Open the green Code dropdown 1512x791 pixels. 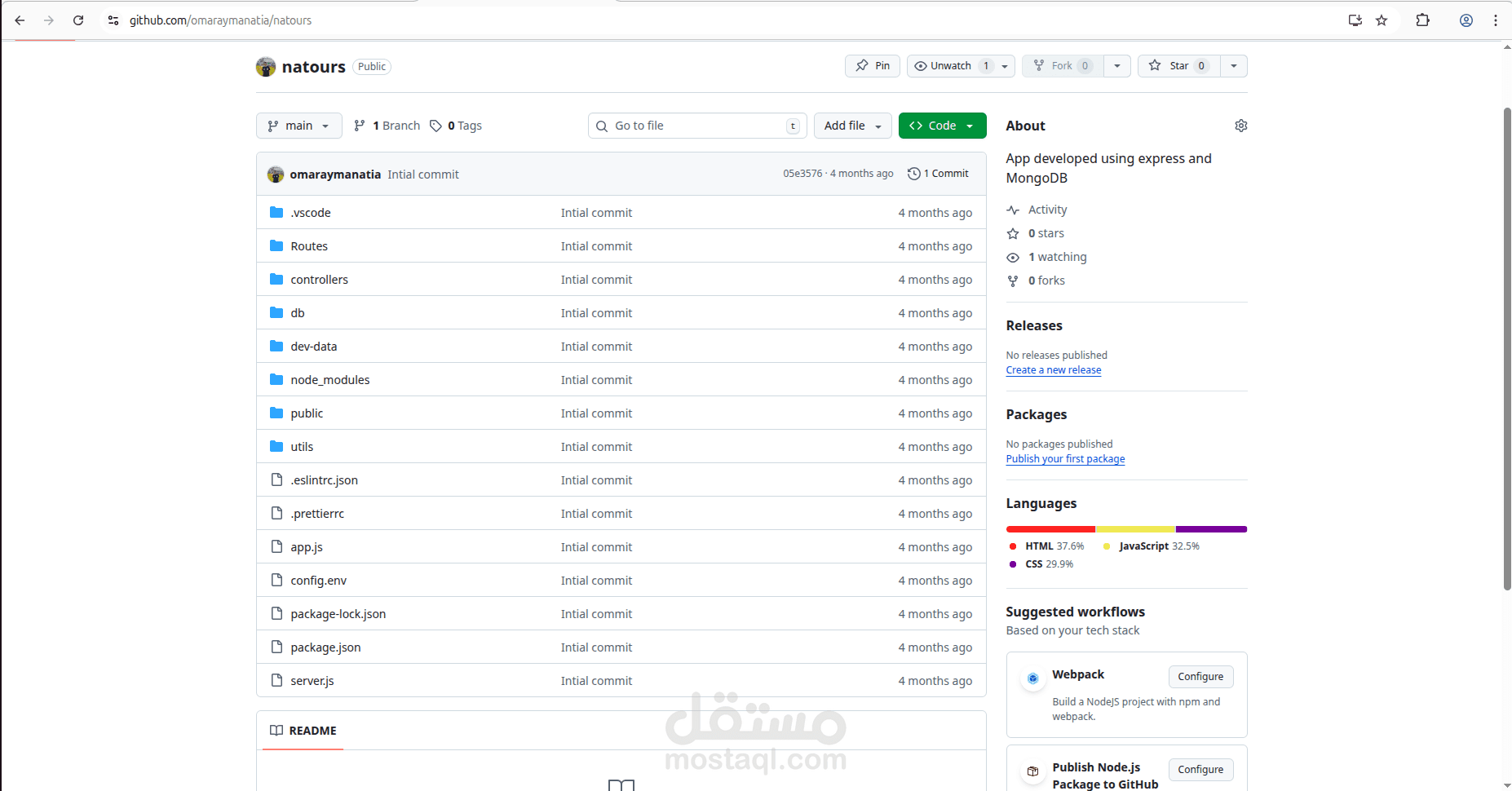tap(942, 126)
